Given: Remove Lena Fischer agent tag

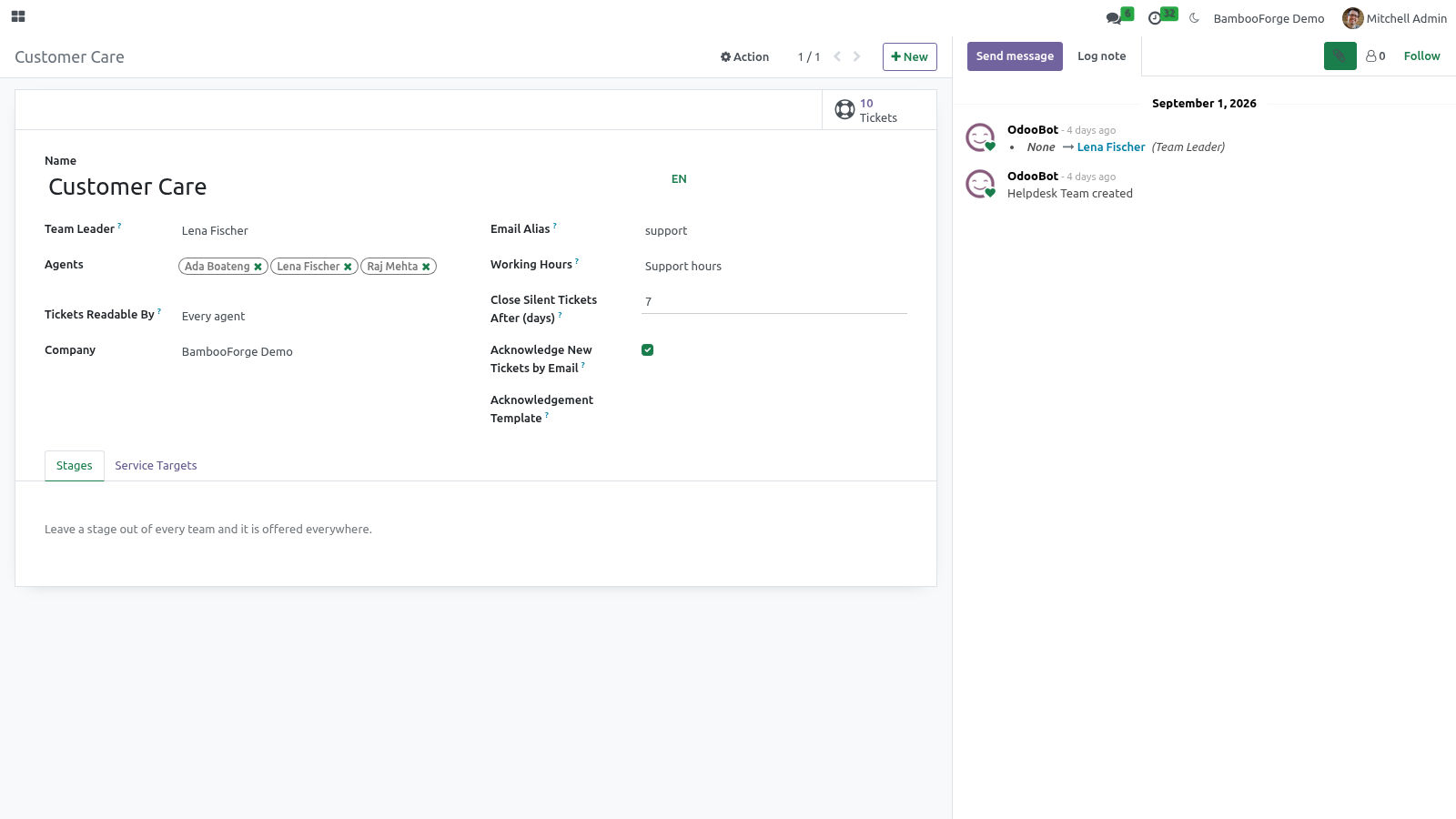Looking at the screenshot, I should pyautogui.click(x=348, y=267).
